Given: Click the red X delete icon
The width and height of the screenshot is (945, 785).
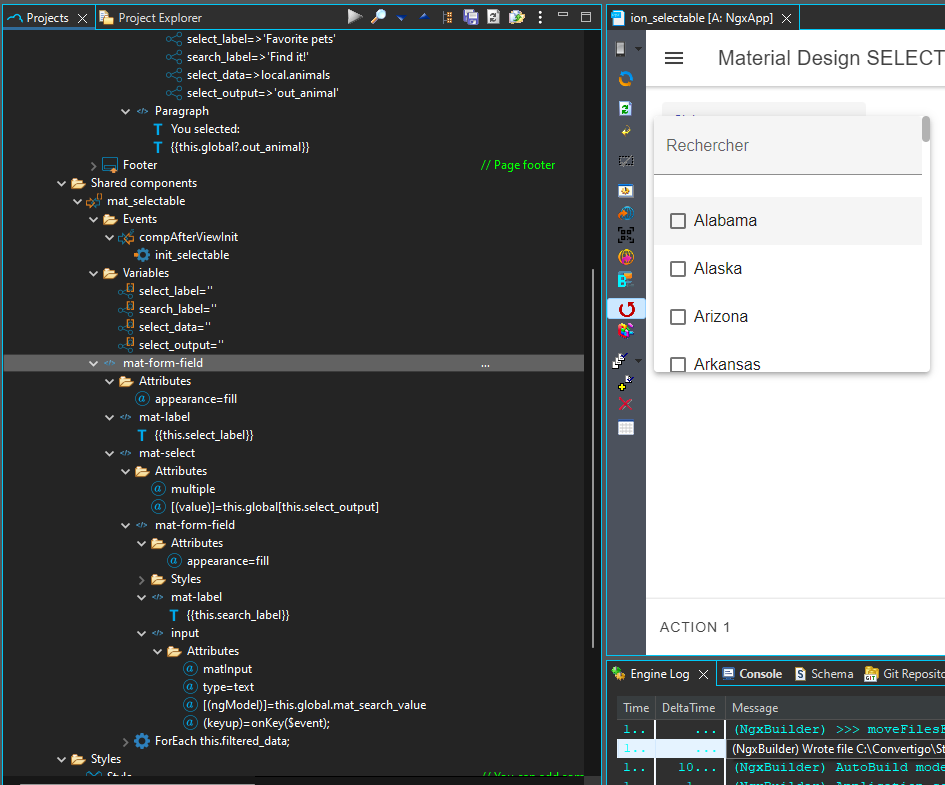Looking at the screenshot, I should point(626,404).
